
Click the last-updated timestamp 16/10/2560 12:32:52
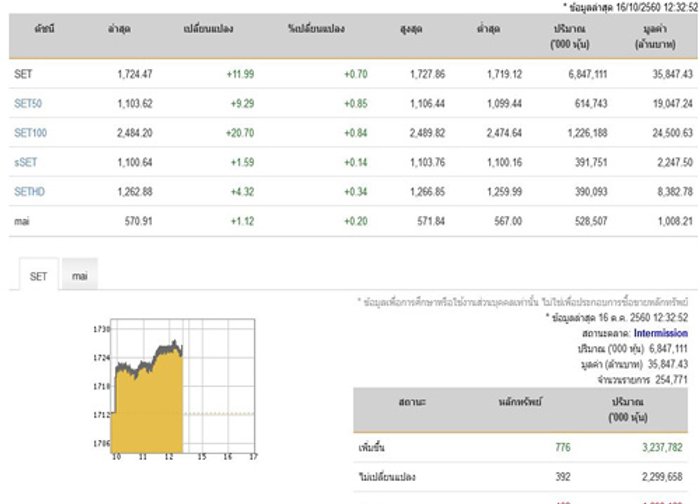pyautogui.click(x=657, y=7)
